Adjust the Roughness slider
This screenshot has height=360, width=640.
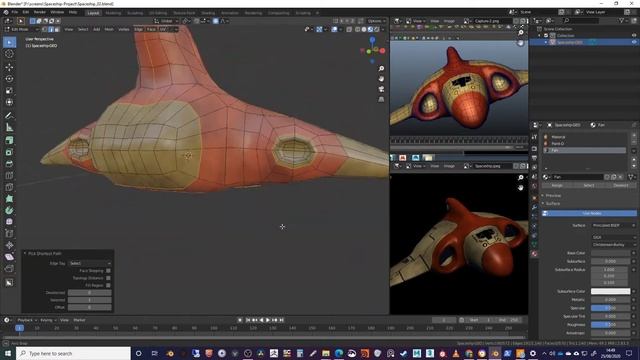610,325
